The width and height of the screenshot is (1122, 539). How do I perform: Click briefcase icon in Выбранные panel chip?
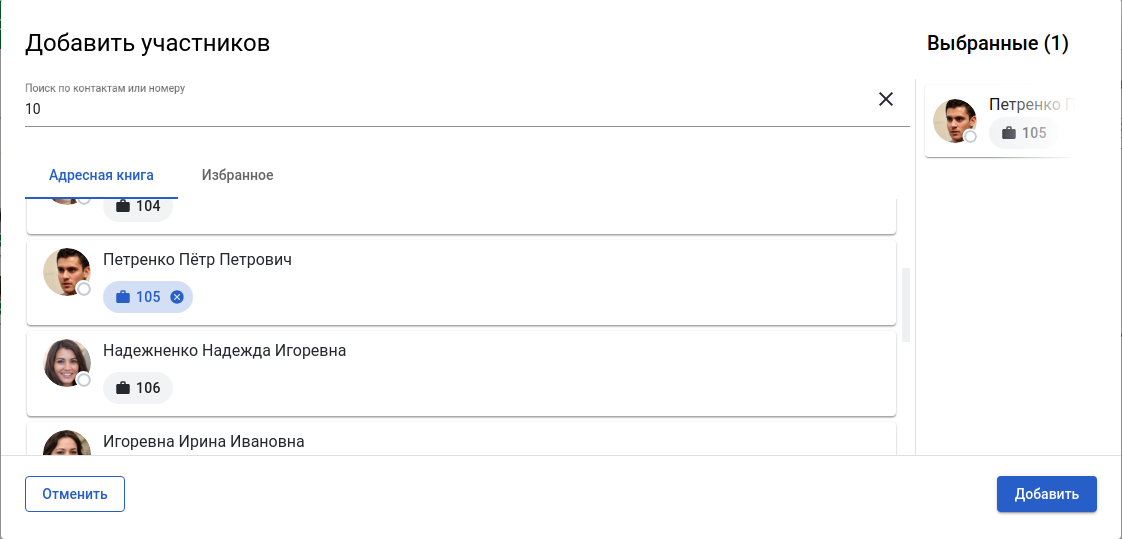1008,133
